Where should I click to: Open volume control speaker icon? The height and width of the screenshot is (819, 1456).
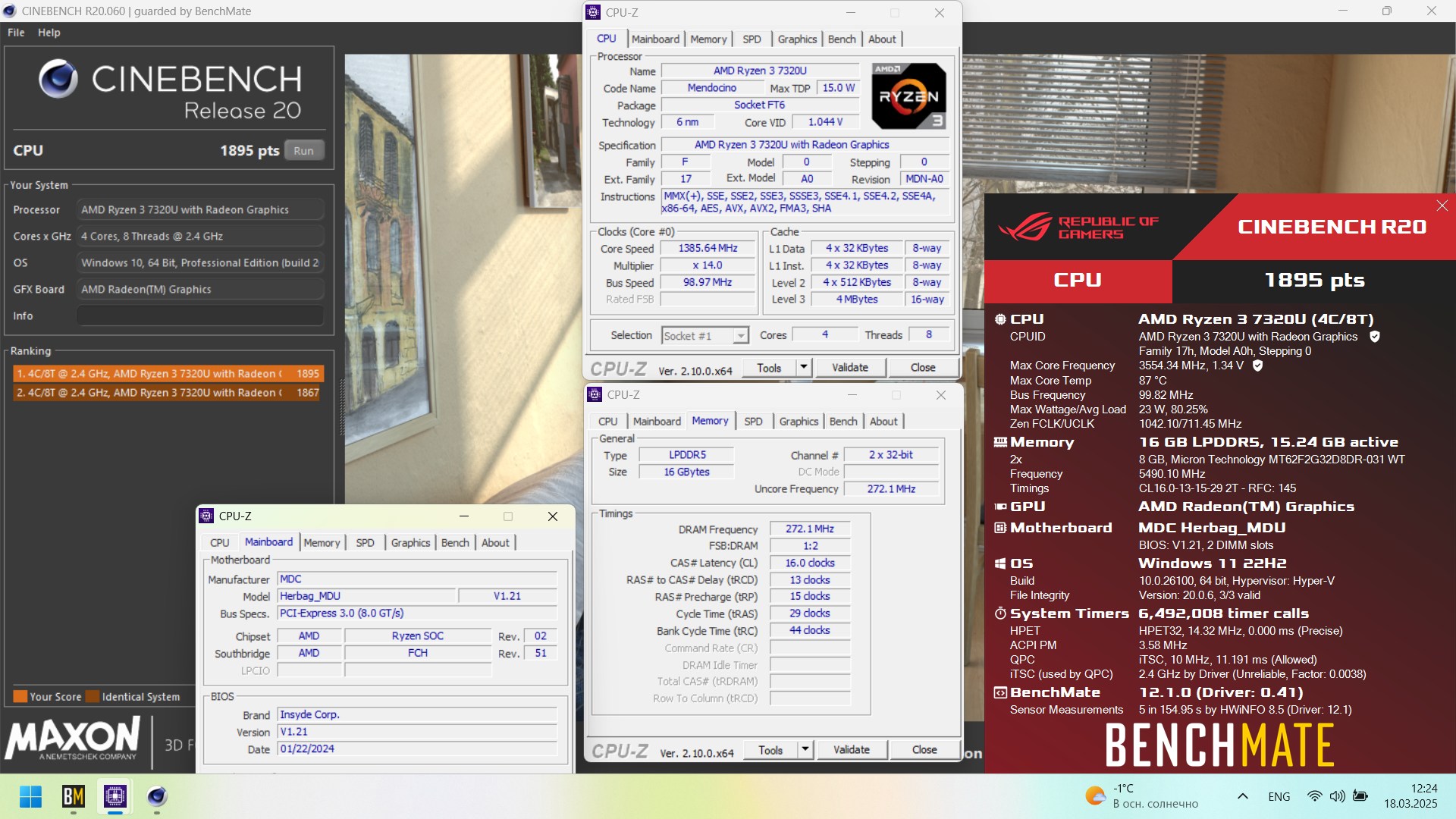[x=1337, y=796]
